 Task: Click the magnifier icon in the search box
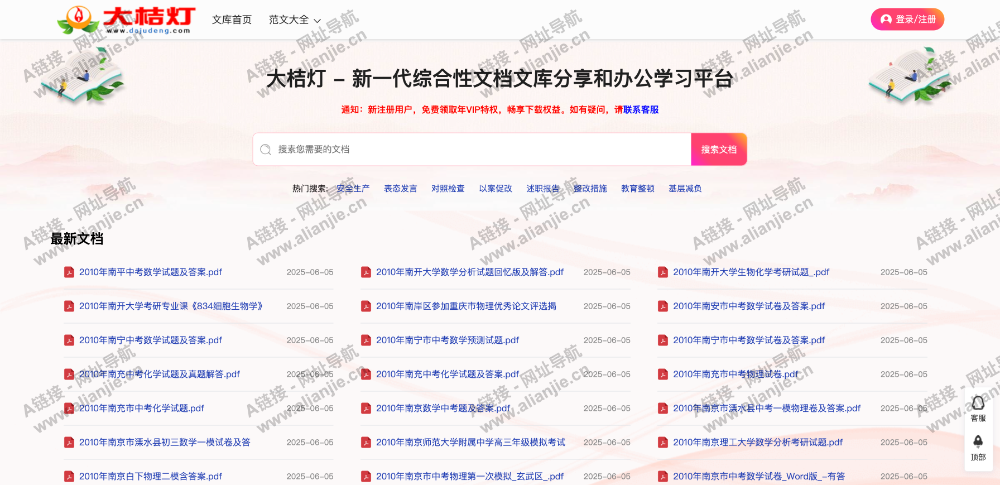(265, 149)
